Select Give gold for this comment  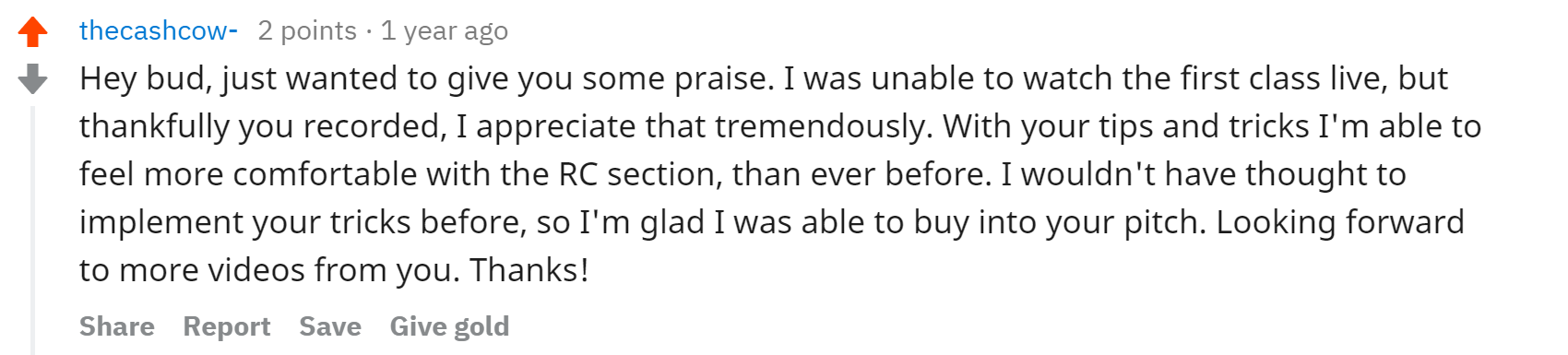tap(449, 326)
